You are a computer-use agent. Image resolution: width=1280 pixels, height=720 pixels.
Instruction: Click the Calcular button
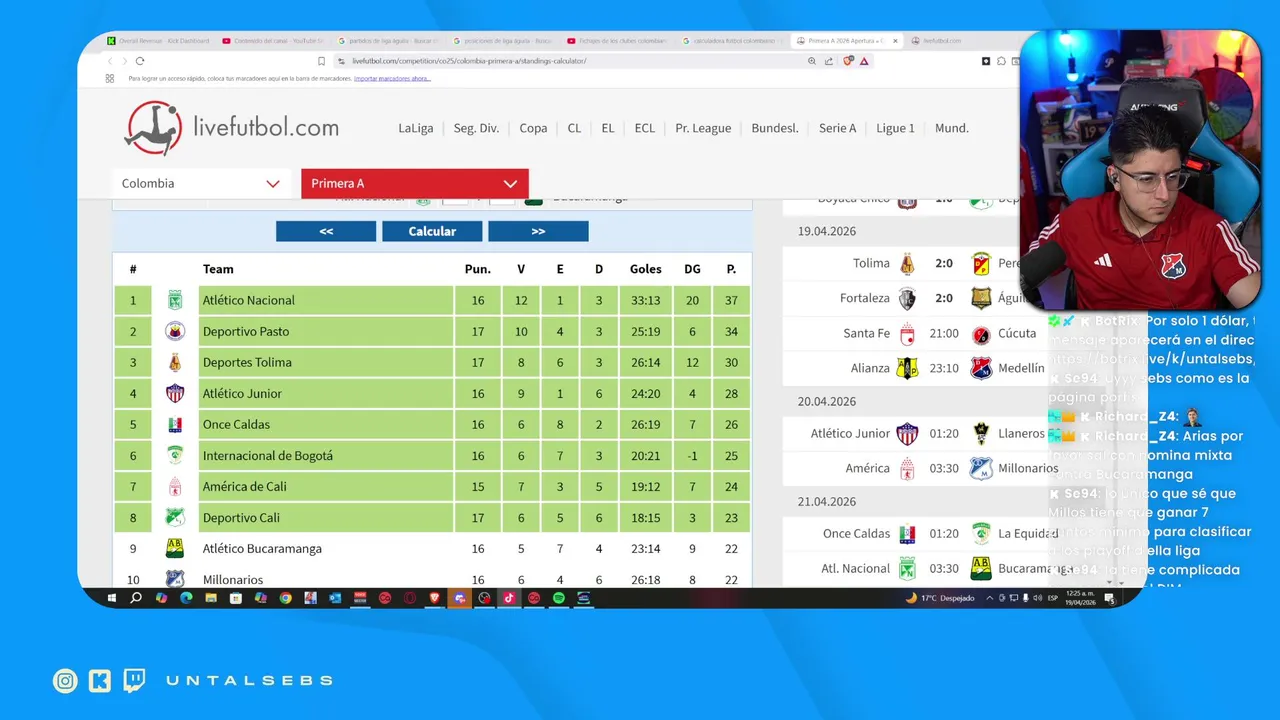pos(432,231)
